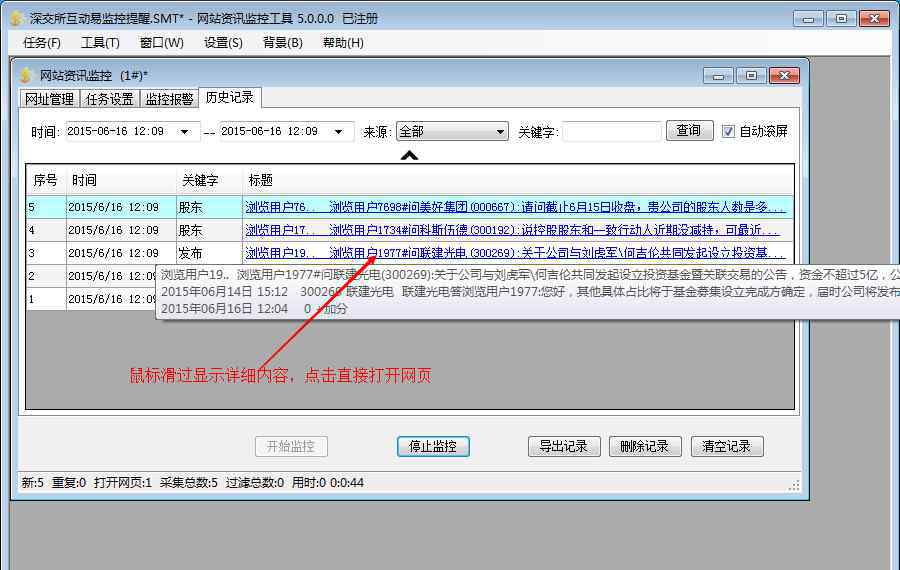Select the sequence number cell 1

tap(46, 299)
